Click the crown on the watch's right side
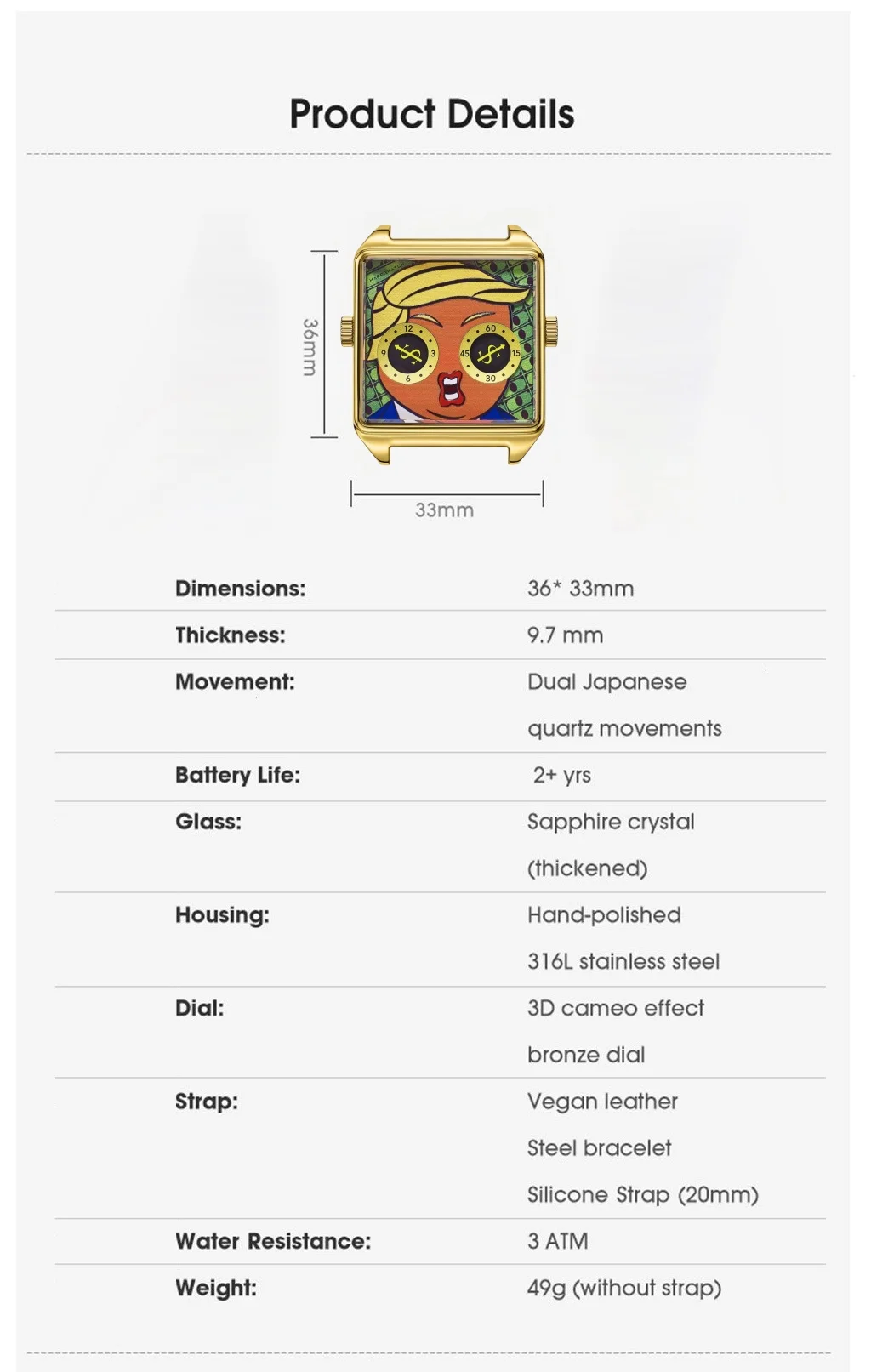Viewport: 871px width, 1372px height. click(552, 328)
